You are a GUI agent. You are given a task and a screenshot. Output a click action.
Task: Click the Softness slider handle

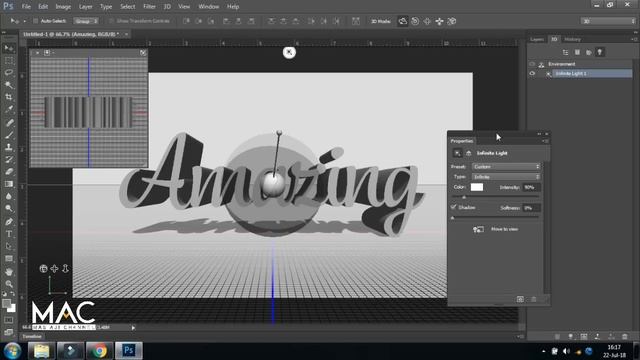click(453, 218)
